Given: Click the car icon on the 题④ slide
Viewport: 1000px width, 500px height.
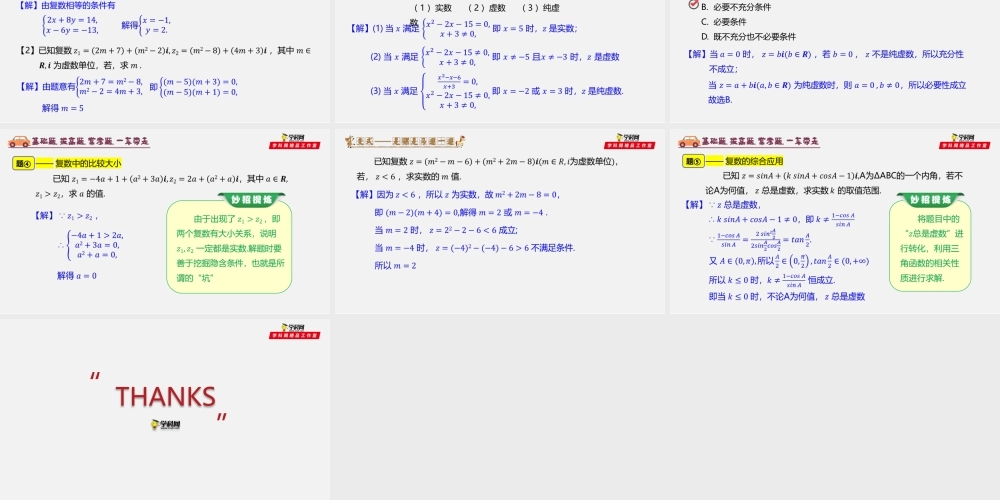Looking at the screenshot, I should (x=18, y=142).
